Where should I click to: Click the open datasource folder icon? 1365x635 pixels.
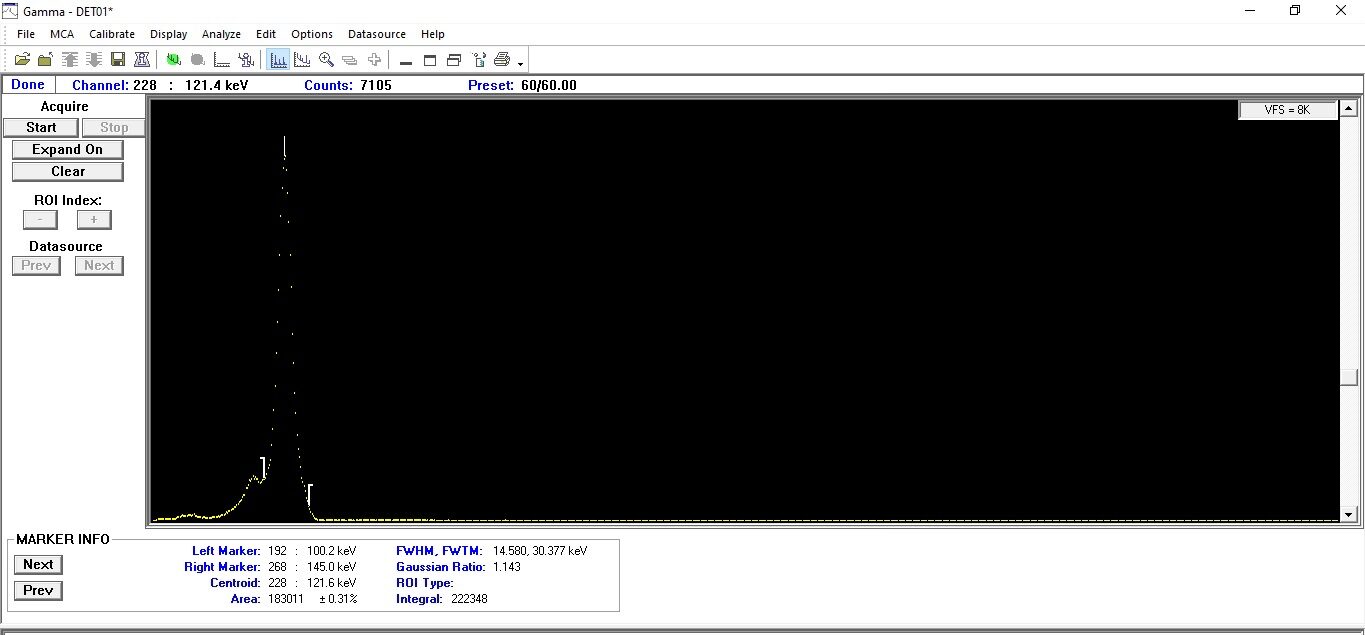click(x=22, y=60)
